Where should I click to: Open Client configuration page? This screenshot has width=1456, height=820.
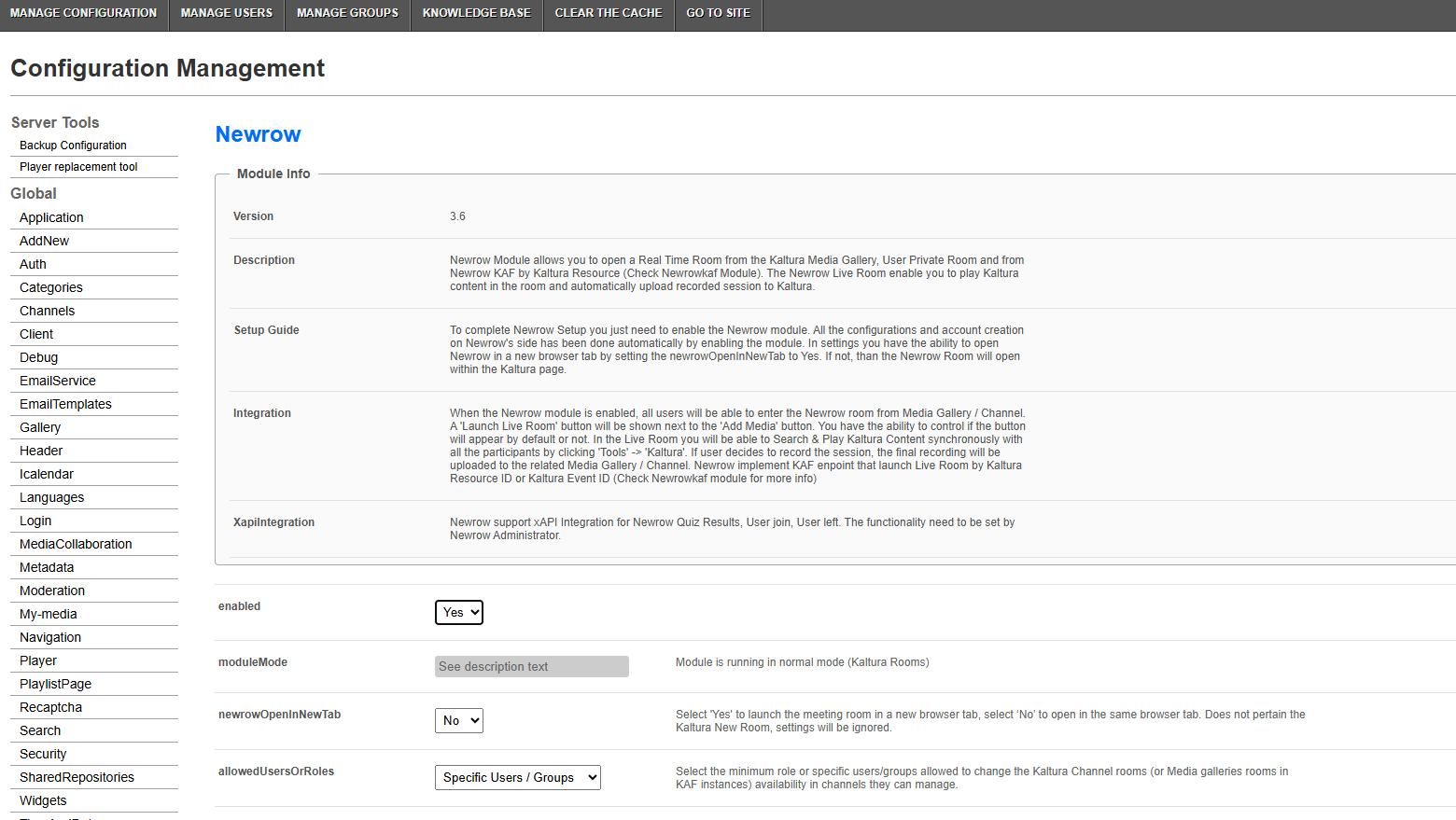(36, 334)
